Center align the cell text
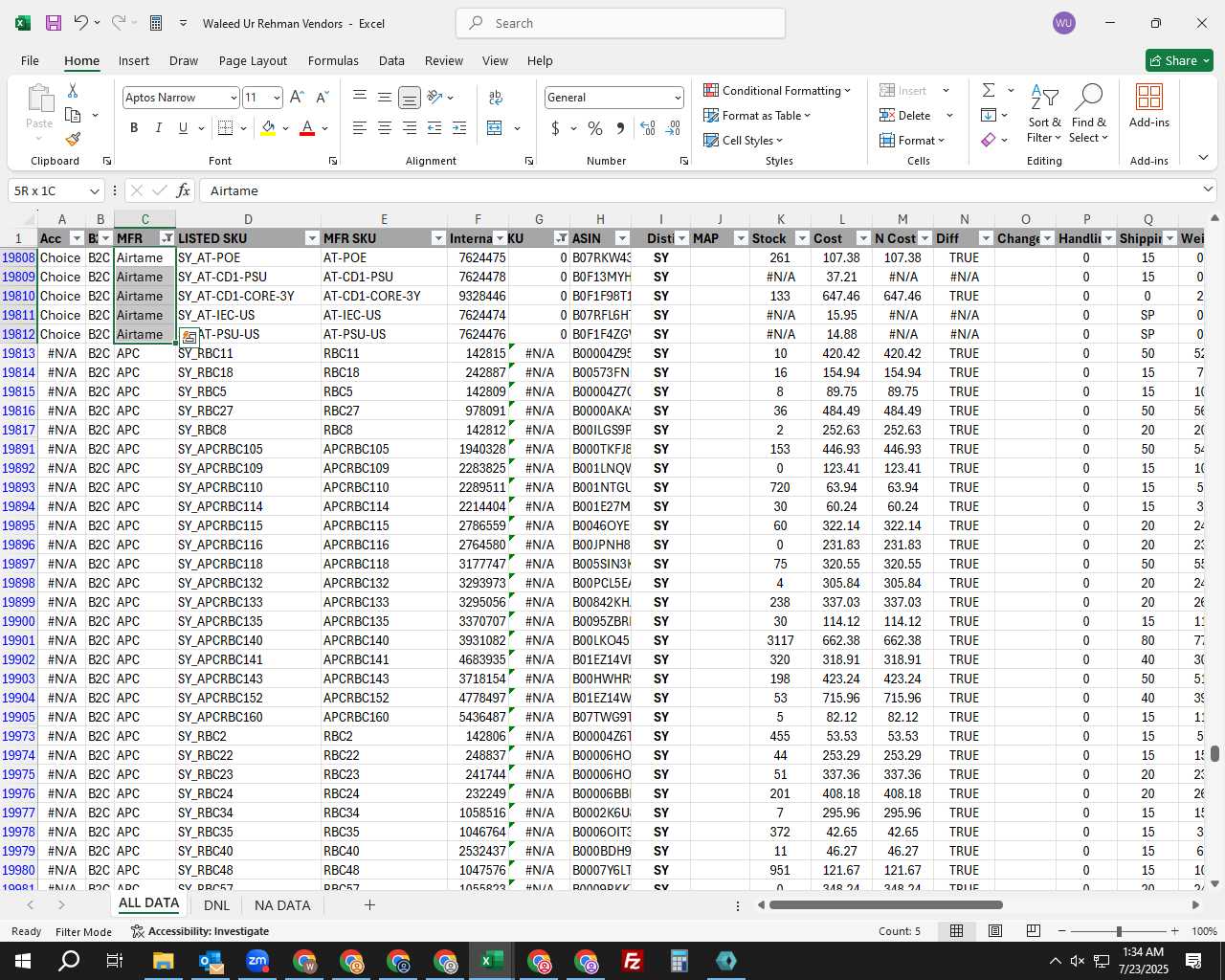The height and width of the screenshot is (980, 1225). (x=385, y=127)
